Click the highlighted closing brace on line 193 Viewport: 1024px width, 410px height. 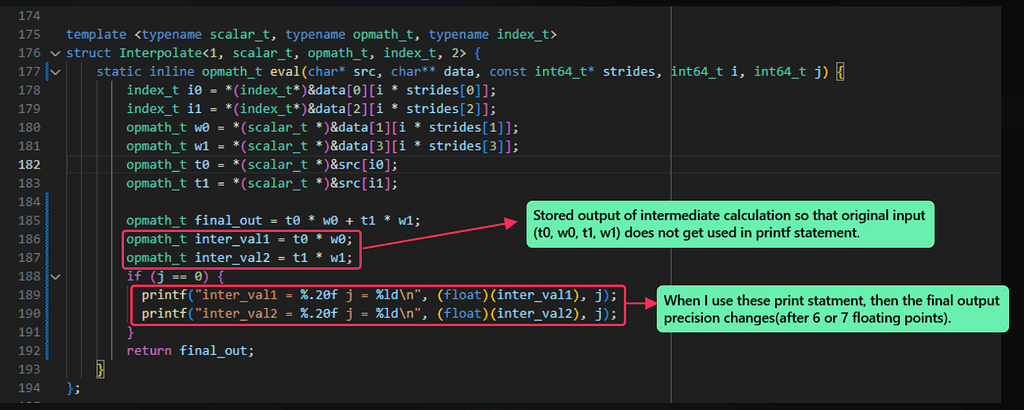pos(100,369)
